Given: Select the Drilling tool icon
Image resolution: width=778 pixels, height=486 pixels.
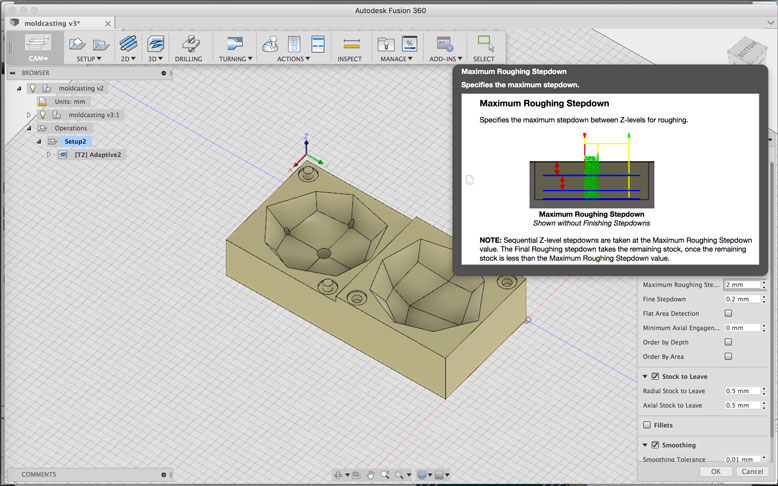Looking at the screenshot, I should click(x=190, y=44).
